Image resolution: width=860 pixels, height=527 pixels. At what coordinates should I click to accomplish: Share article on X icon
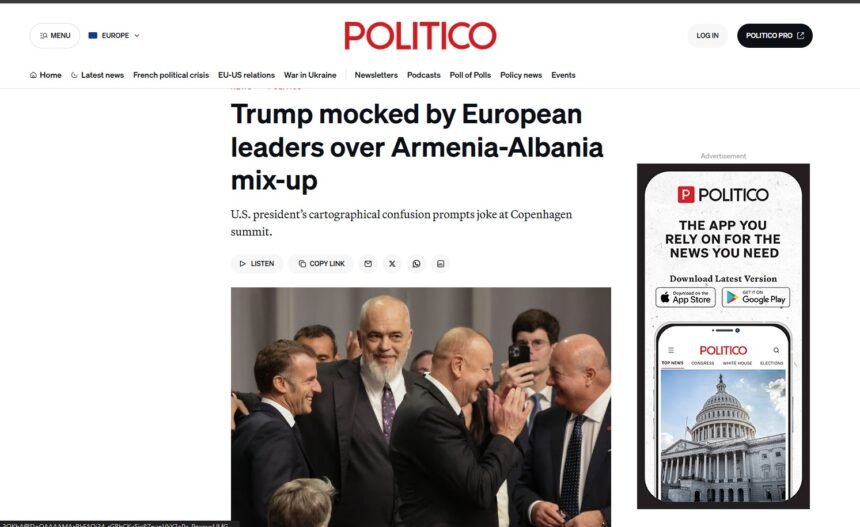[392, 264]
